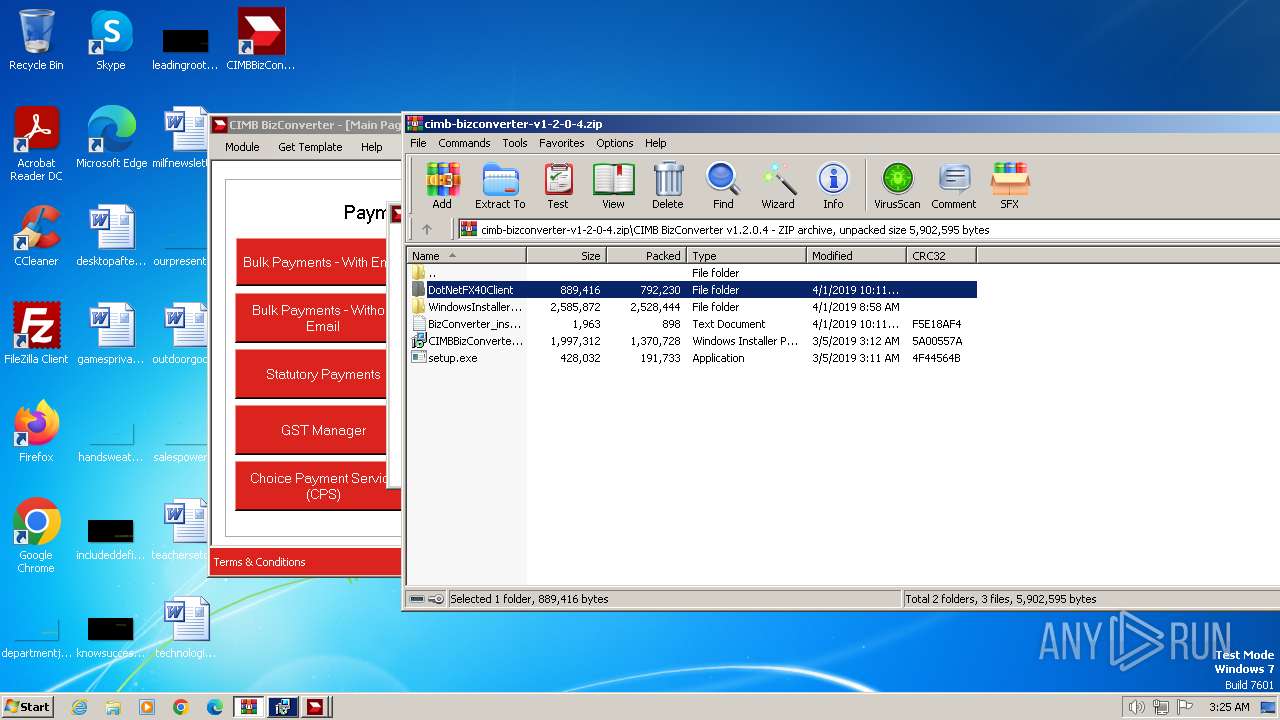Sort by CRC32 column header
This screenshot has width=1280, height=720.
coord(941,256)
